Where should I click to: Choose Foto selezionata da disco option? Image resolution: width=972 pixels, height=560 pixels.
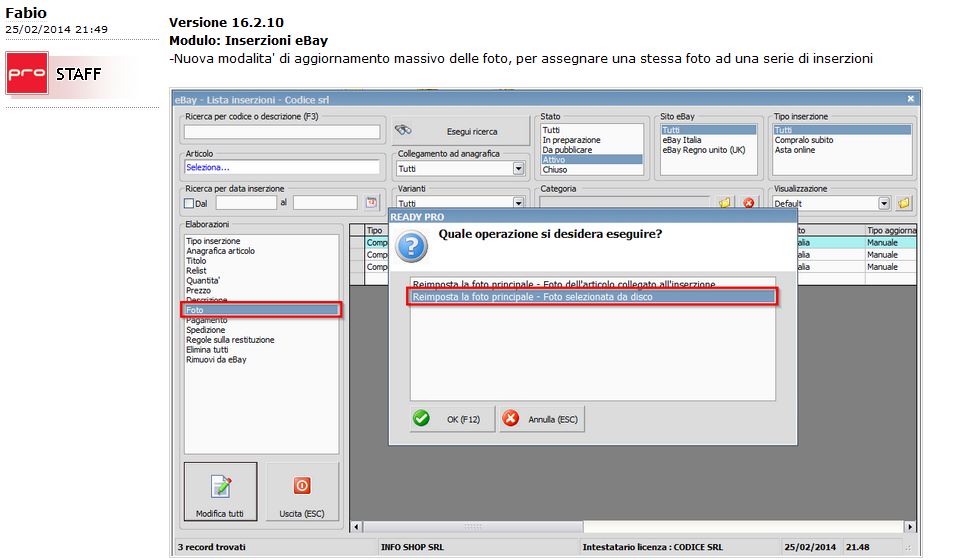592,297
